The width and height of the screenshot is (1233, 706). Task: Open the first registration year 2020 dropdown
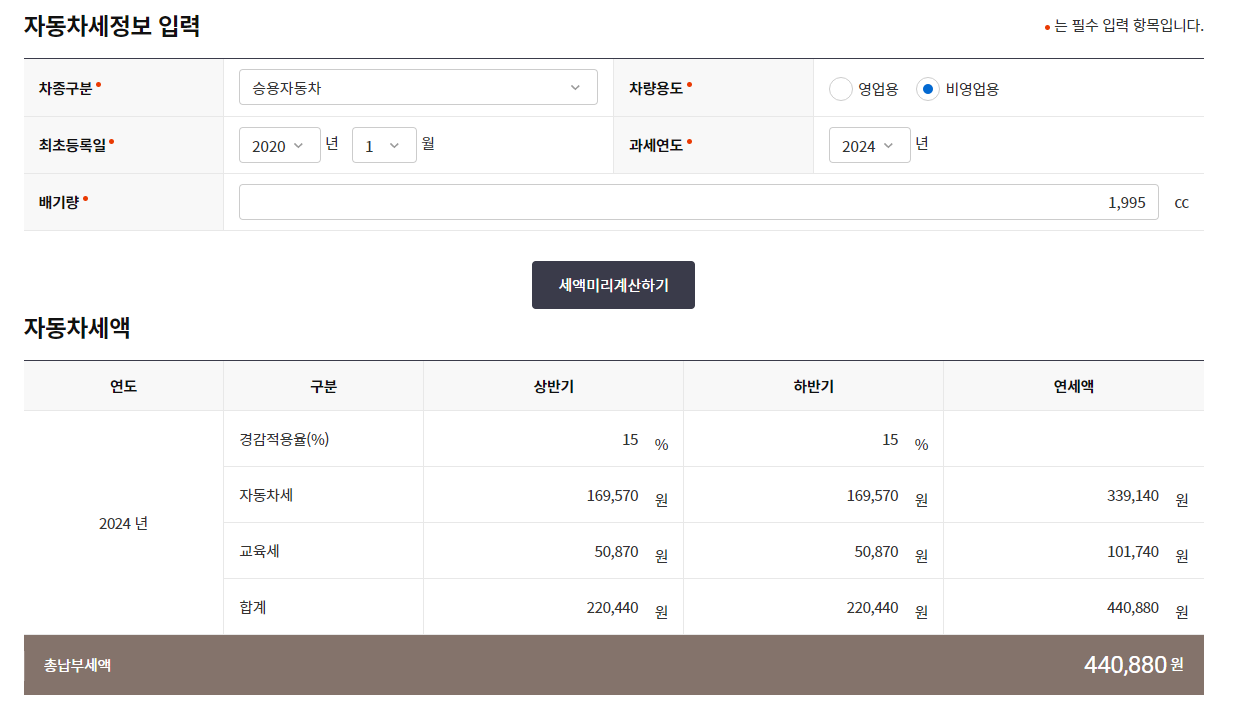tap(279, 144)
